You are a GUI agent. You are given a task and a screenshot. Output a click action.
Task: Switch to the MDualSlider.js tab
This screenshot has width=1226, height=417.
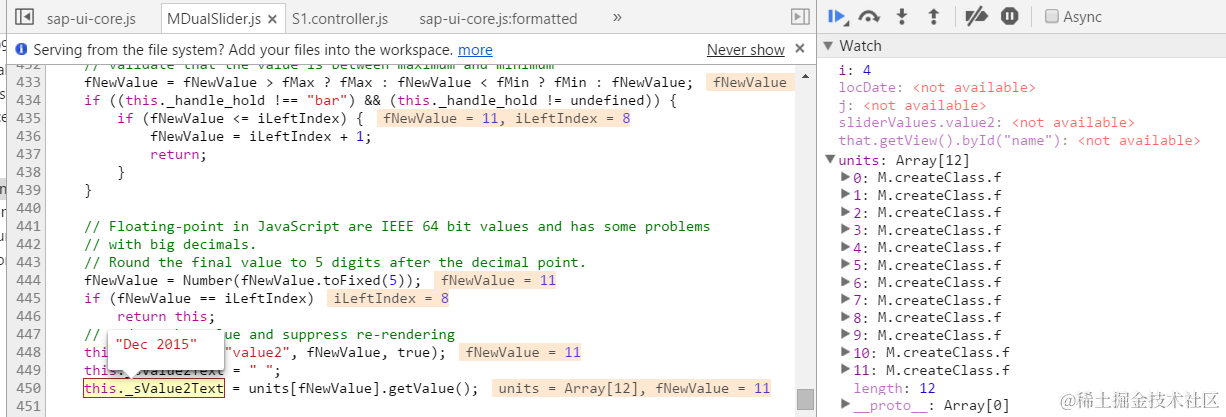[214, 18]
